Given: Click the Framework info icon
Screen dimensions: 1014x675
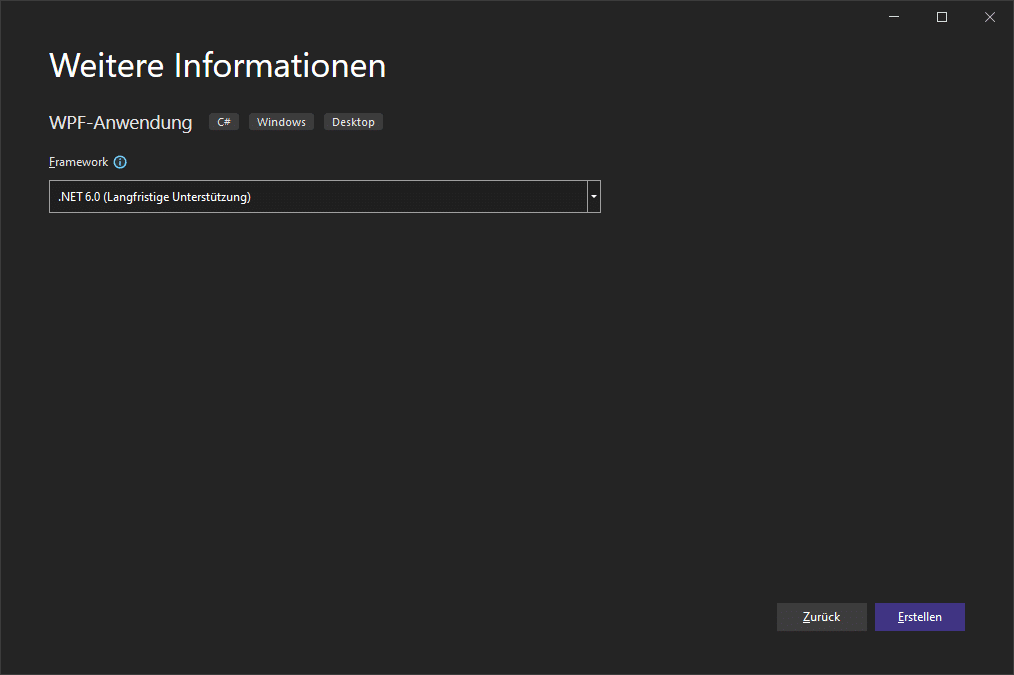Looking at the screenshot, I should [x=120, y=162].
